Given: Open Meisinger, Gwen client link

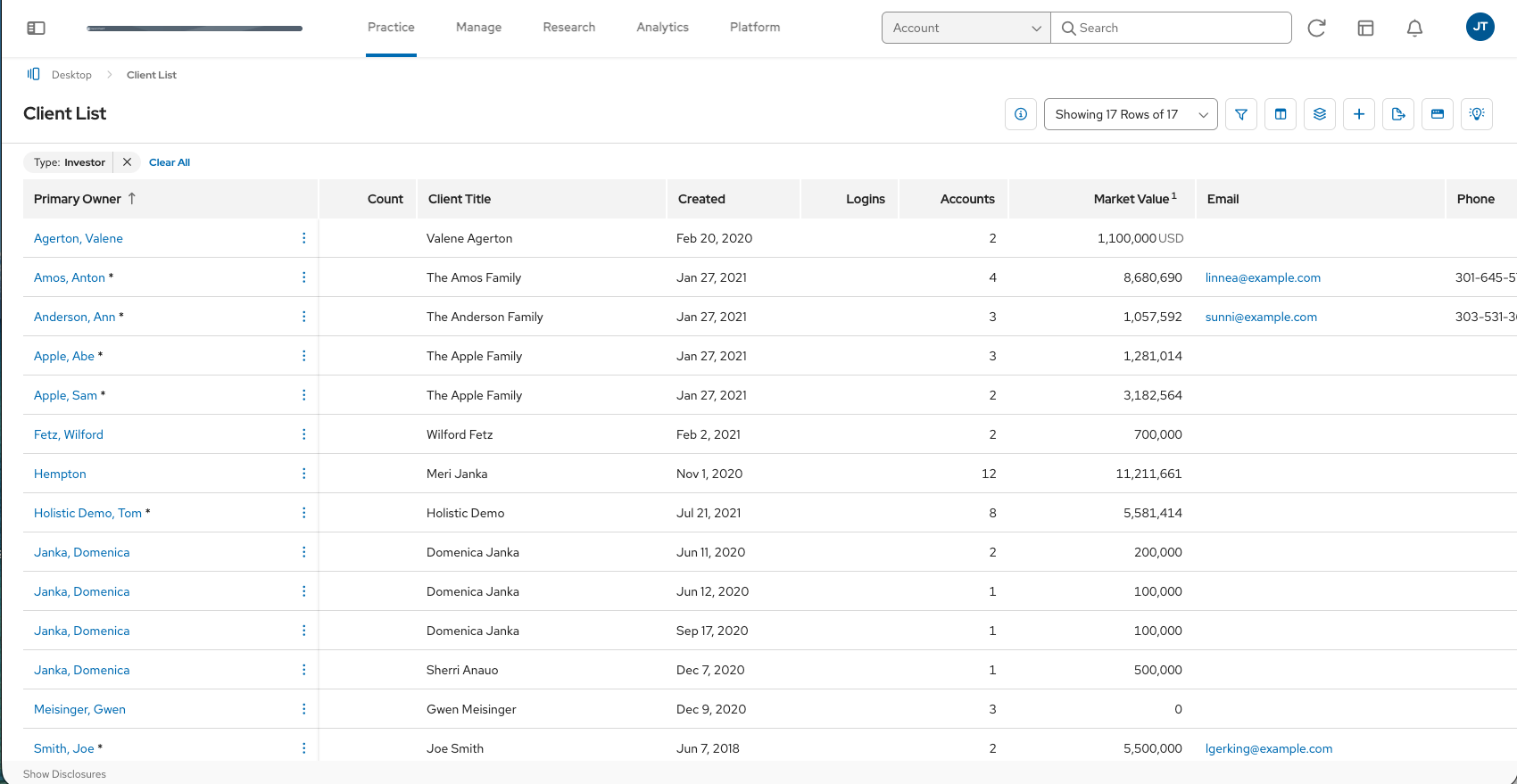Looking at the screenshot, I should [x=79, y=709].
